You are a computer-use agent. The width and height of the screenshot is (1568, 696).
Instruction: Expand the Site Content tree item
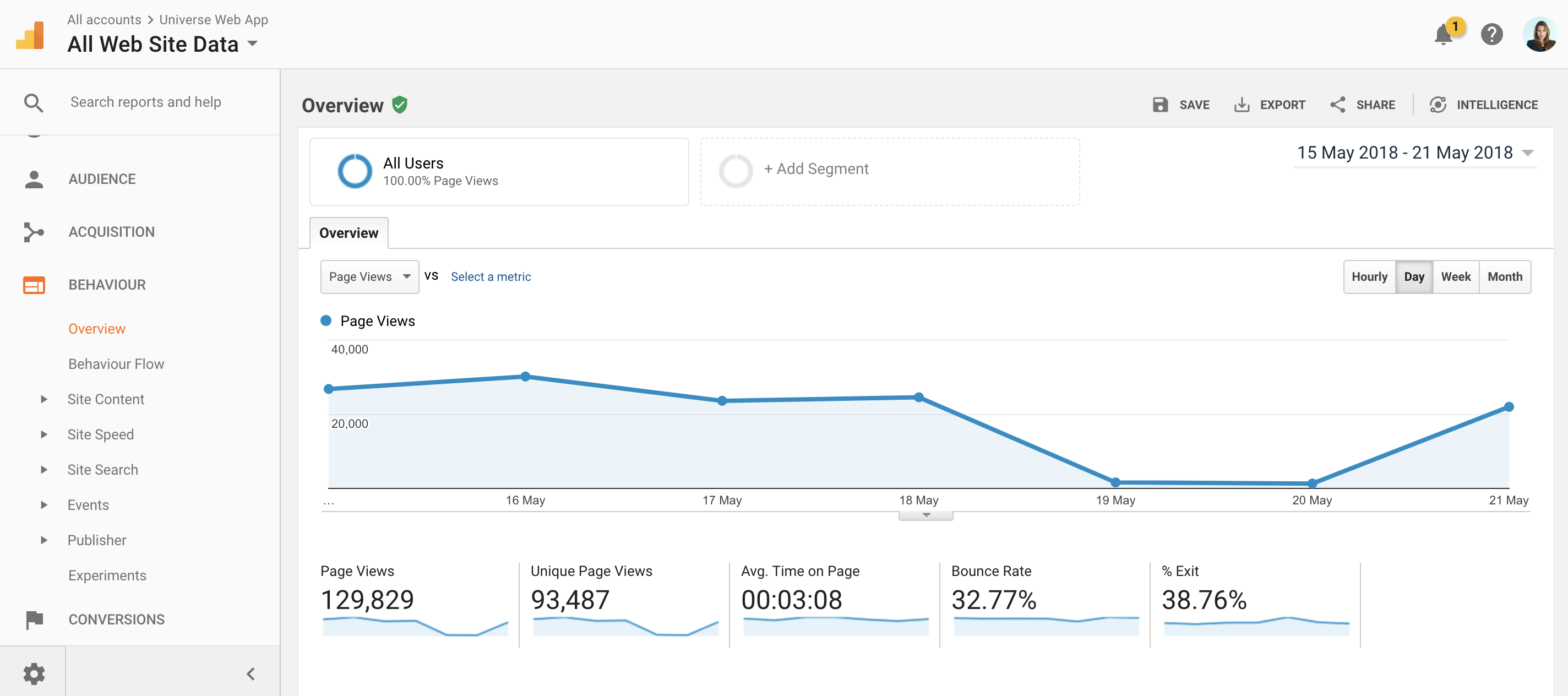click(44, 399)
